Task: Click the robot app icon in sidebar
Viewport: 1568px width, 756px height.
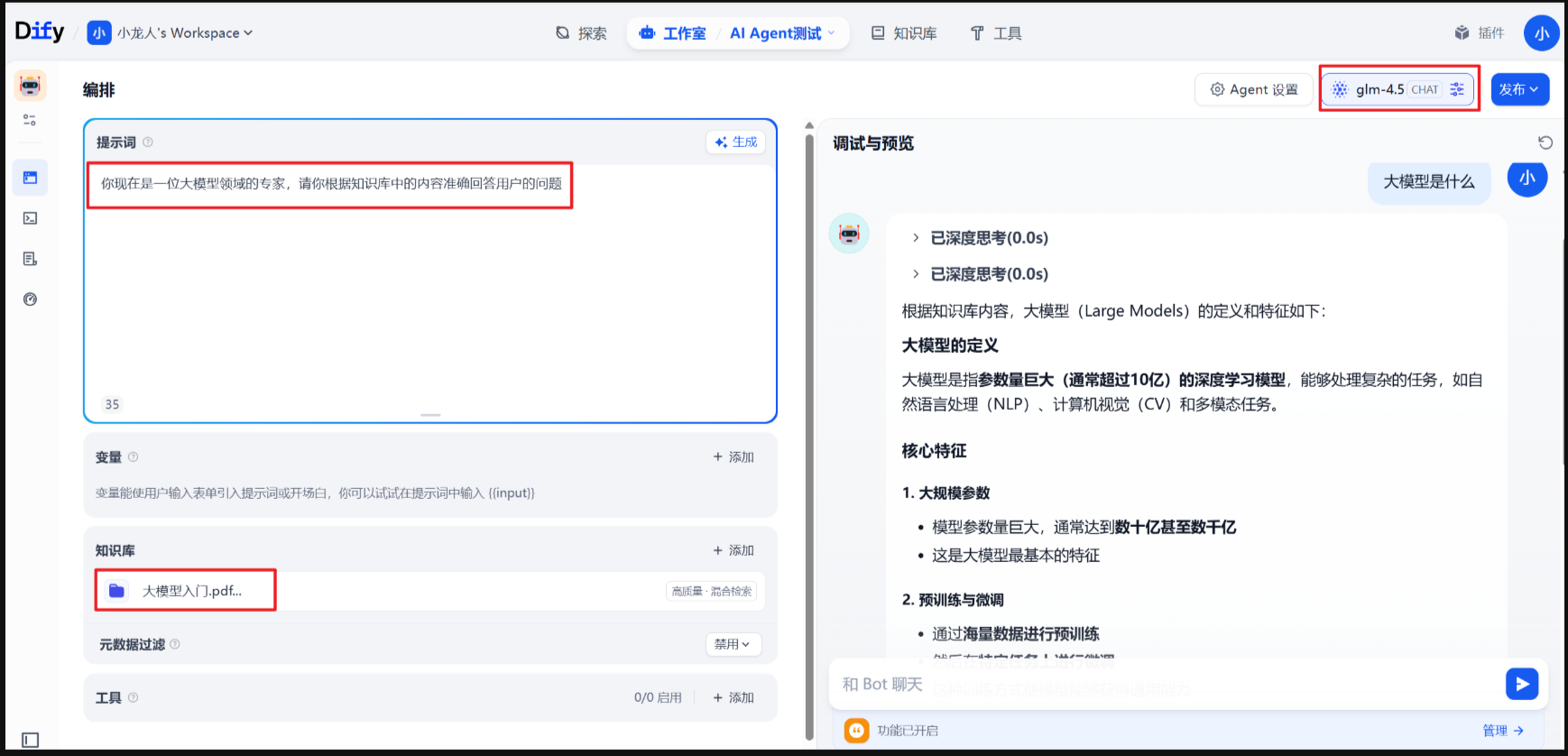Action: tap(31, 86)
